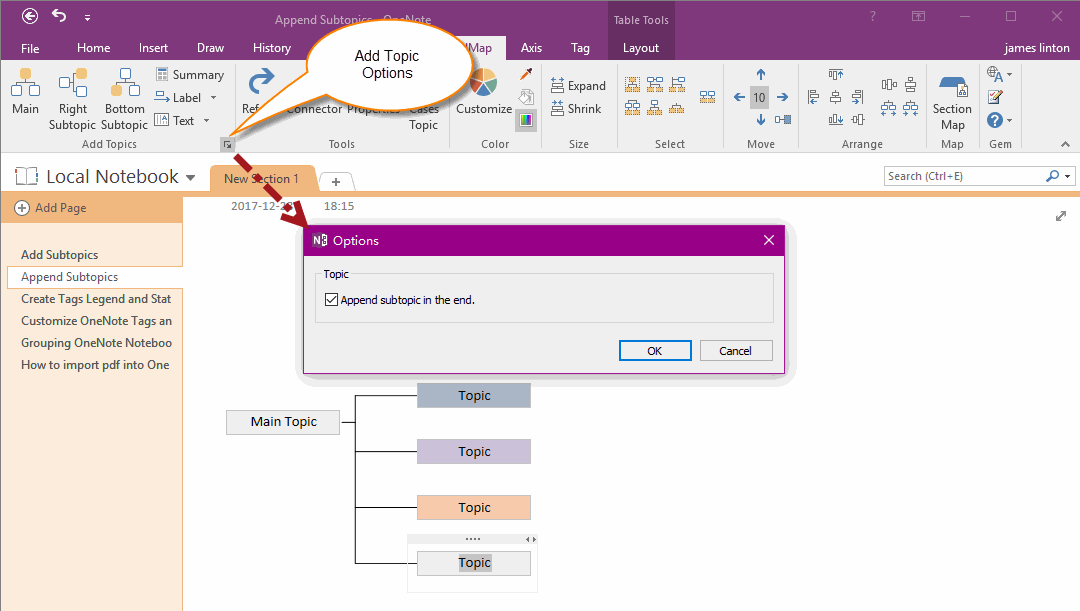The height and width of the screenshot is (611, 1080).
Task: Close the Options dialog with the X
Action: click(769, 240)
